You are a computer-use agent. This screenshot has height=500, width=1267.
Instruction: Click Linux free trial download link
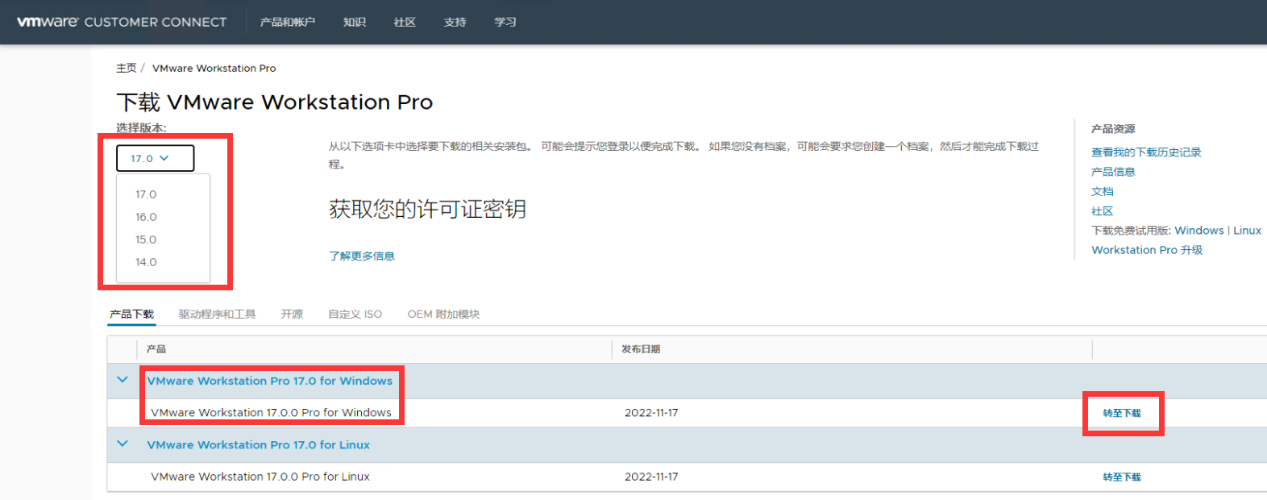coord(1247,230)
